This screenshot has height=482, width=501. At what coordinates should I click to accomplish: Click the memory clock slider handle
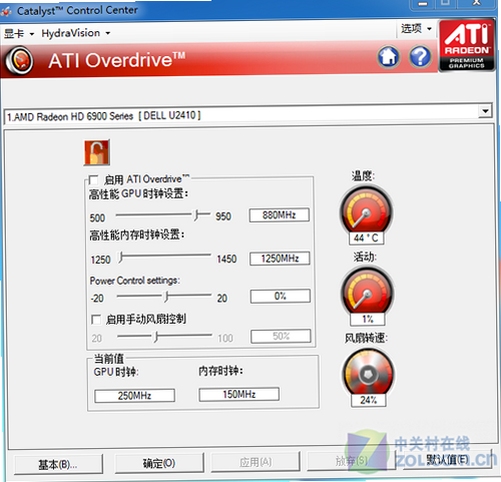pos(122,258)
